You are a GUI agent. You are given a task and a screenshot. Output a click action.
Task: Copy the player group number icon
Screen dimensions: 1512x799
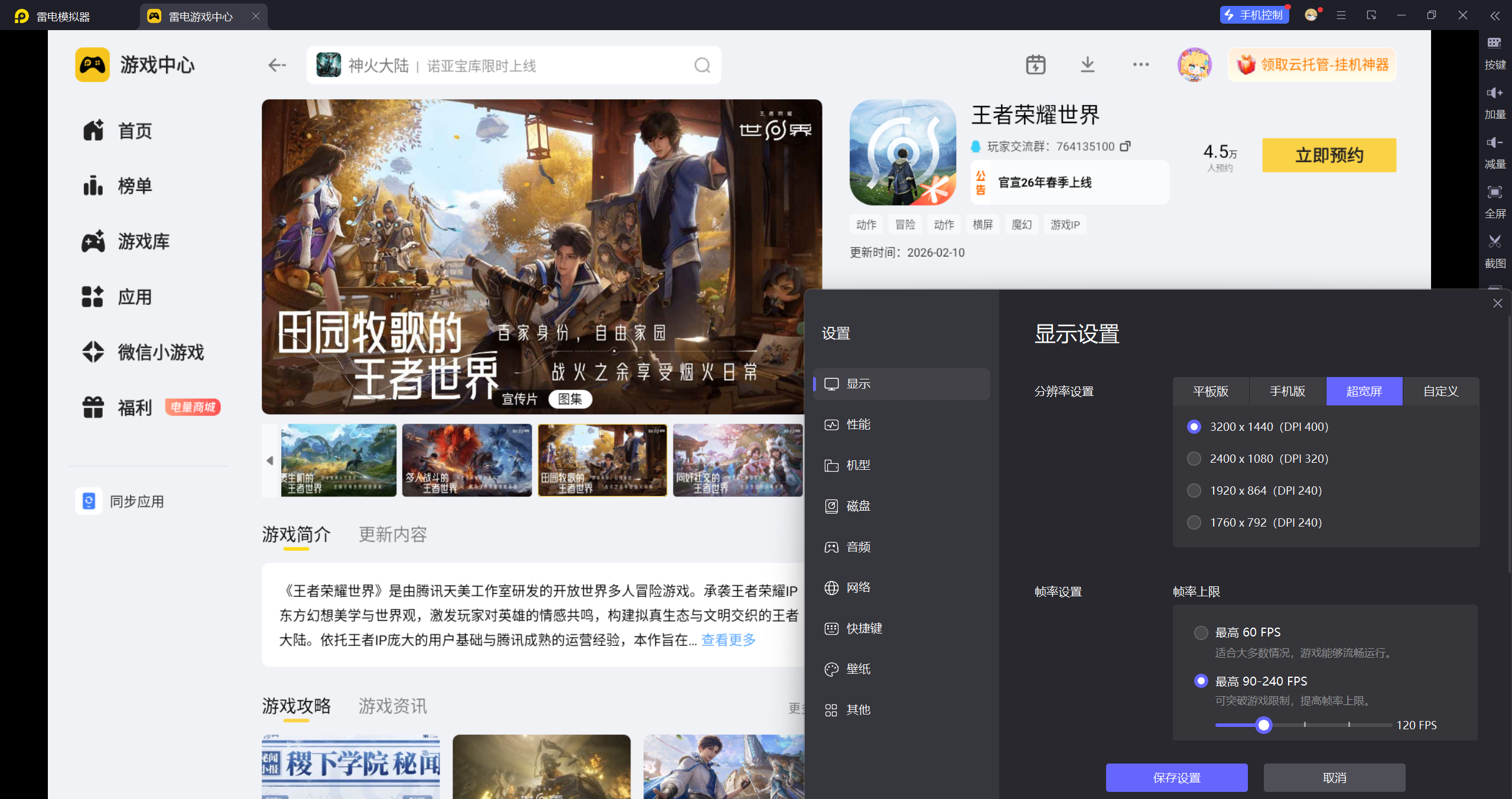(1125, 146)
